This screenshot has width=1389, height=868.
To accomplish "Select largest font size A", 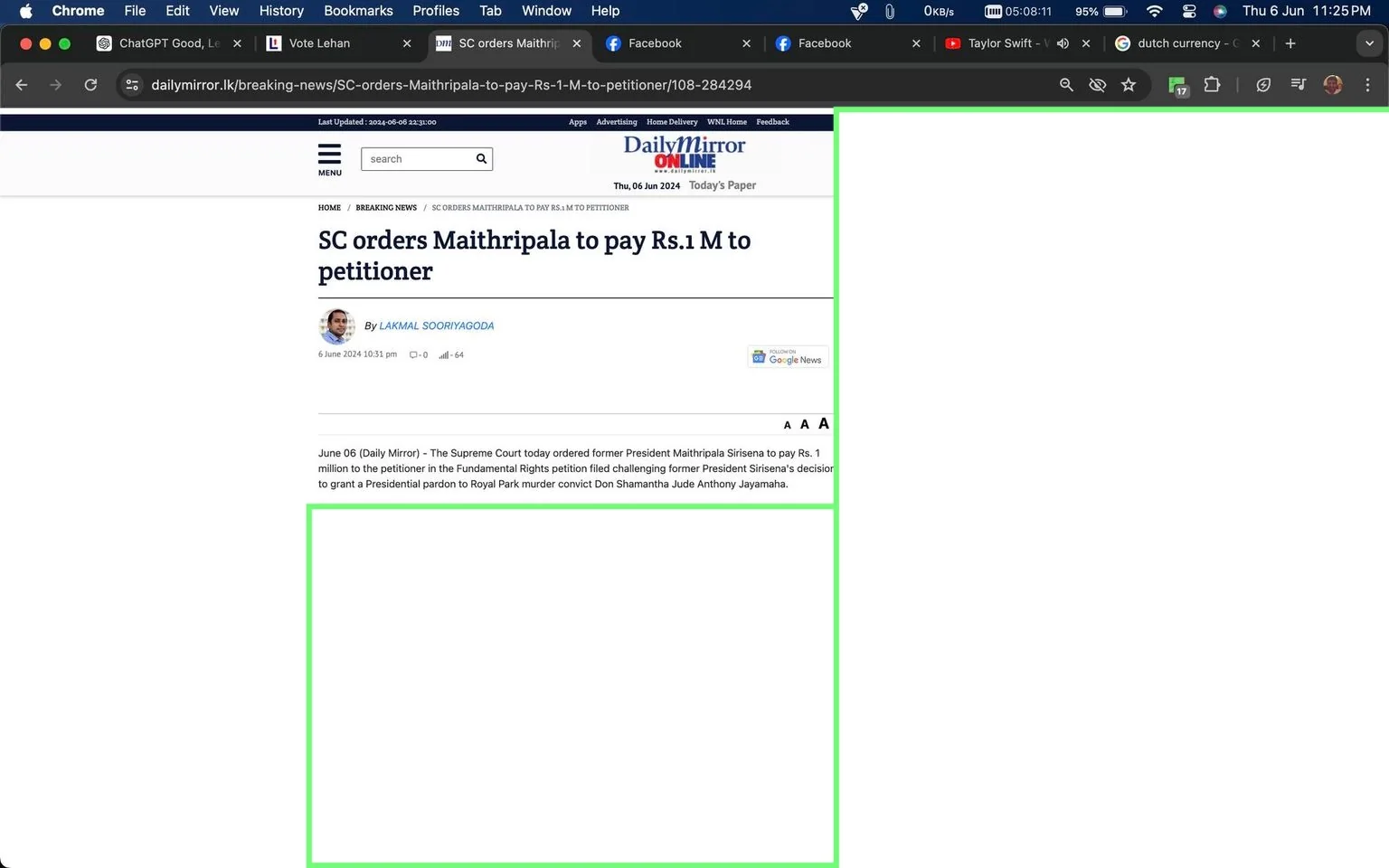I will pyautogui.click(x=824, y=423).
